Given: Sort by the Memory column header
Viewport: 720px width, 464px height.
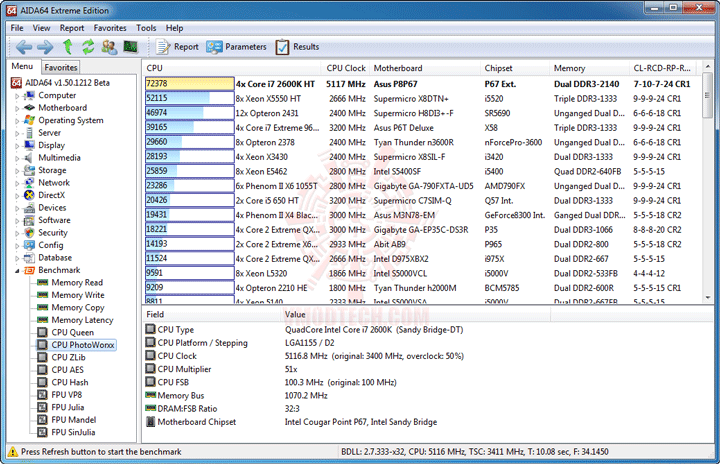Looking at the screenshot, I should (x=589, y=68).
